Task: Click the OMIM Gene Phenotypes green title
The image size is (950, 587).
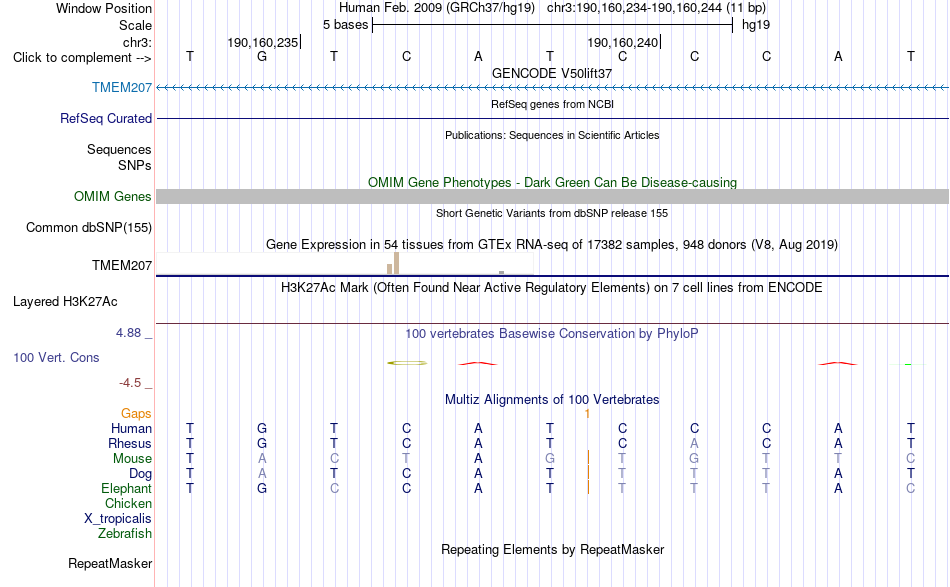Action: [552, 182]
